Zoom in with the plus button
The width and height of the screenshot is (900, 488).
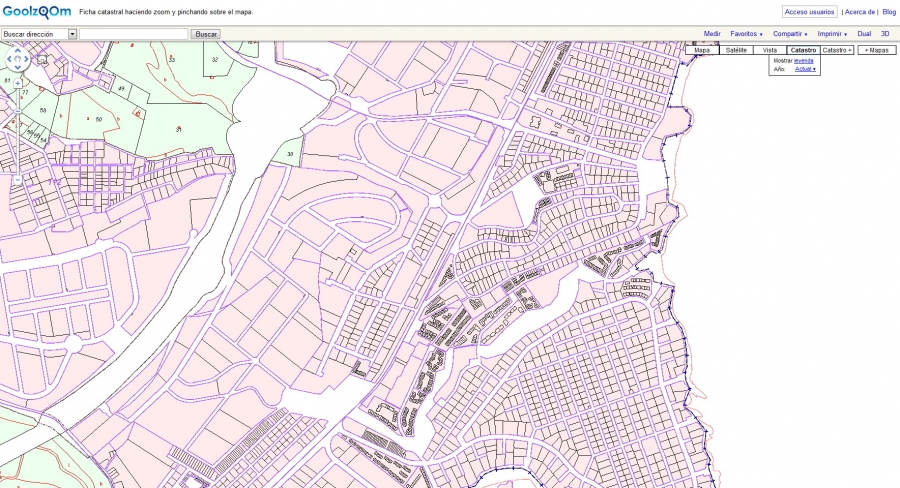click(x=18, y=83)
